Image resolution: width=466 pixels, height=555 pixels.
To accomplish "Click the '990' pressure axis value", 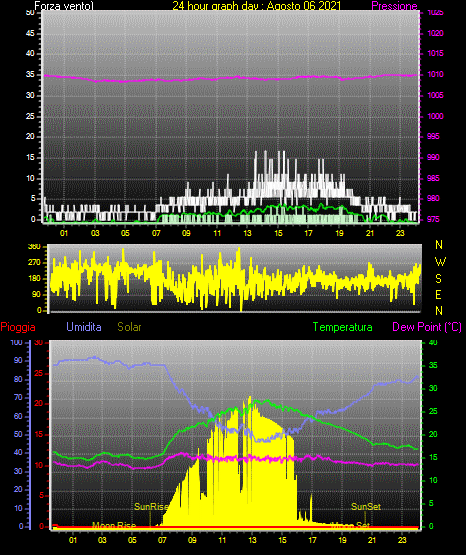I will coord(433,157).
